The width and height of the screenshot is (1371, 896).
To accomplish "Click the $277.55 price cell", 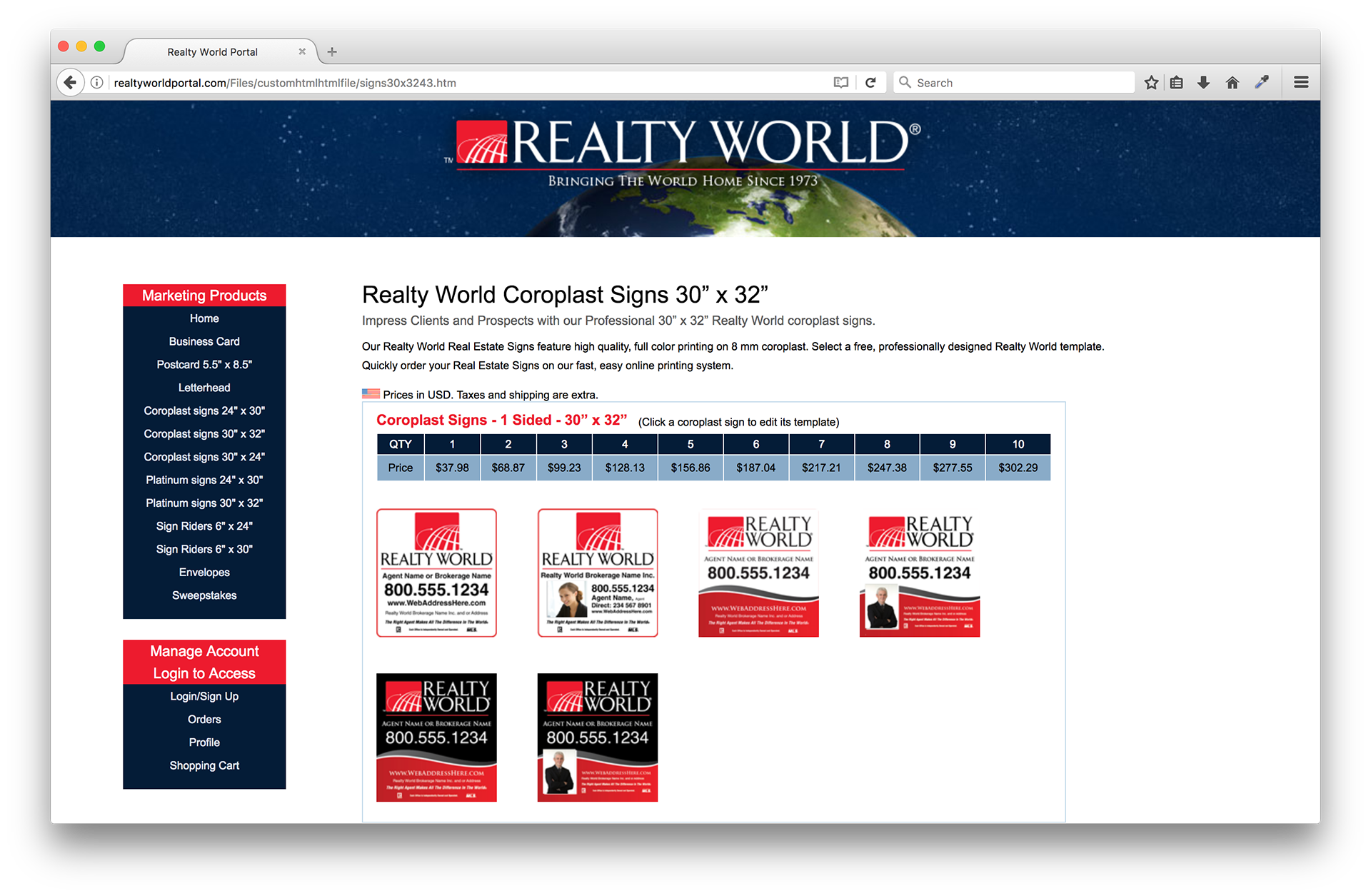I will pyautogui.click(x=953, y=468).
